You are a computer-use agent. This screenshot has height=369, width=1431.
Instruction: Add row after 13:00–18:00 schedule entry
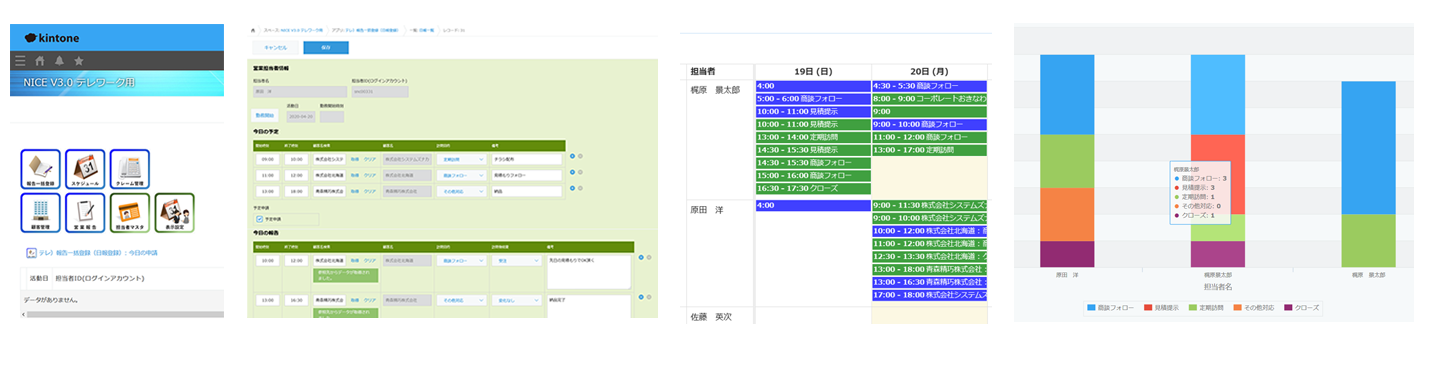point(572,188)
